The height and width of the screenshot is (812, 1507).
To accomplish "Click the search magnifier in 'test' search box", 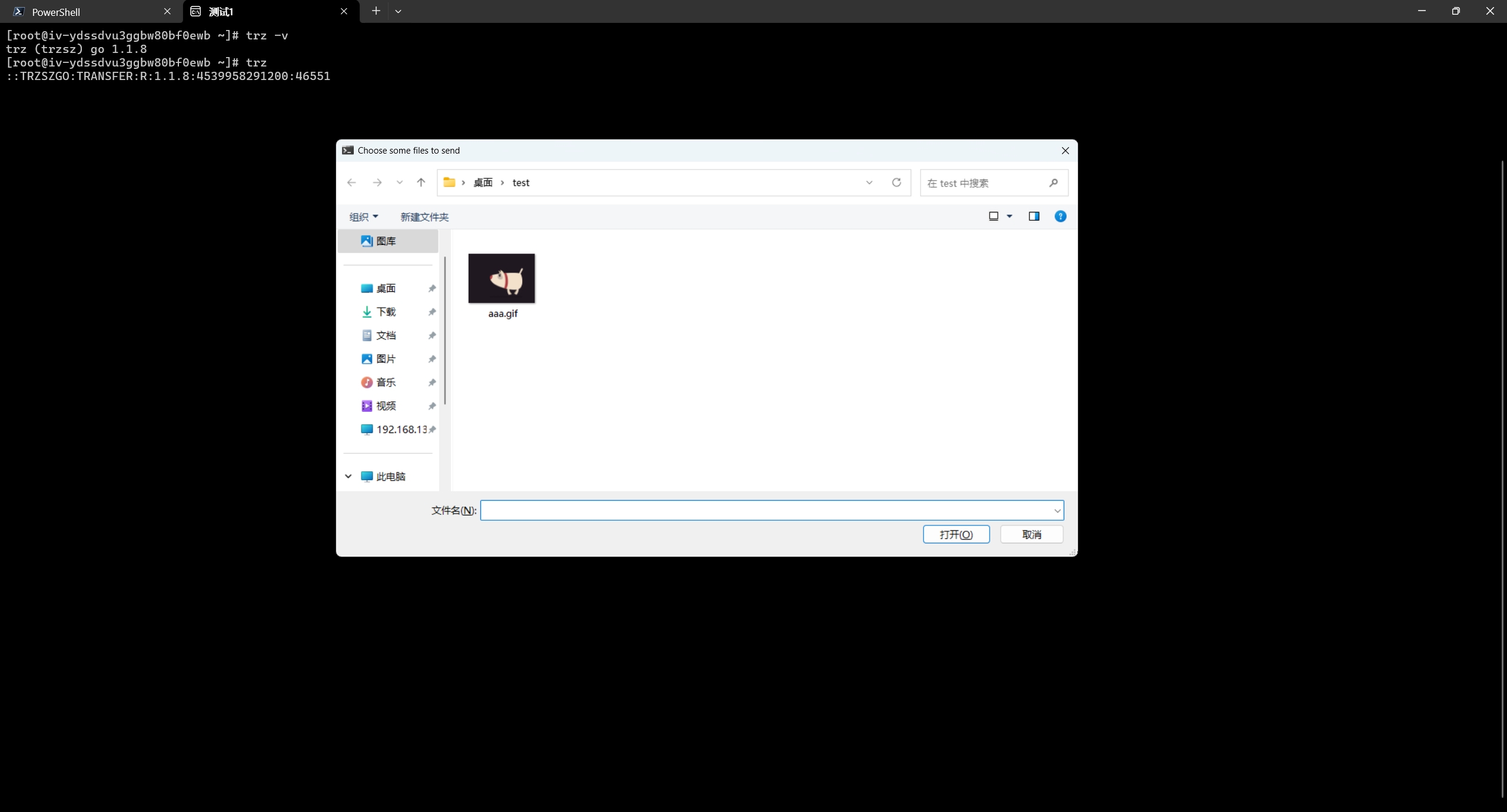I will (x=1053, y=183).
